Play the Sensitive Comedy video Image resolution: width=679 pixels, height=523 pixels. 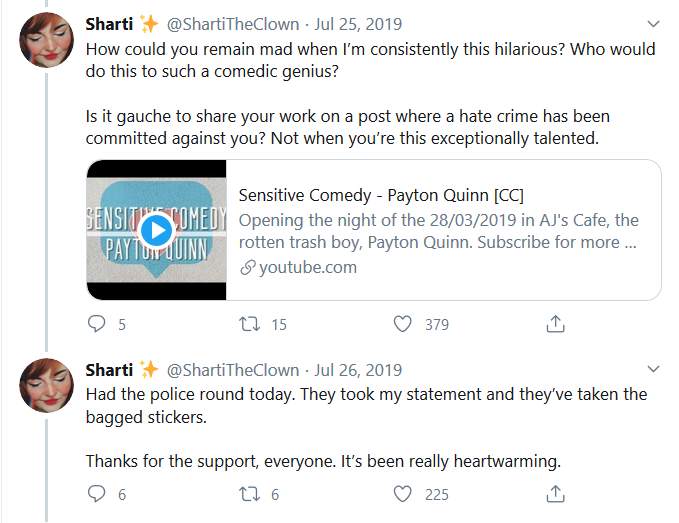tap(156, 230)
